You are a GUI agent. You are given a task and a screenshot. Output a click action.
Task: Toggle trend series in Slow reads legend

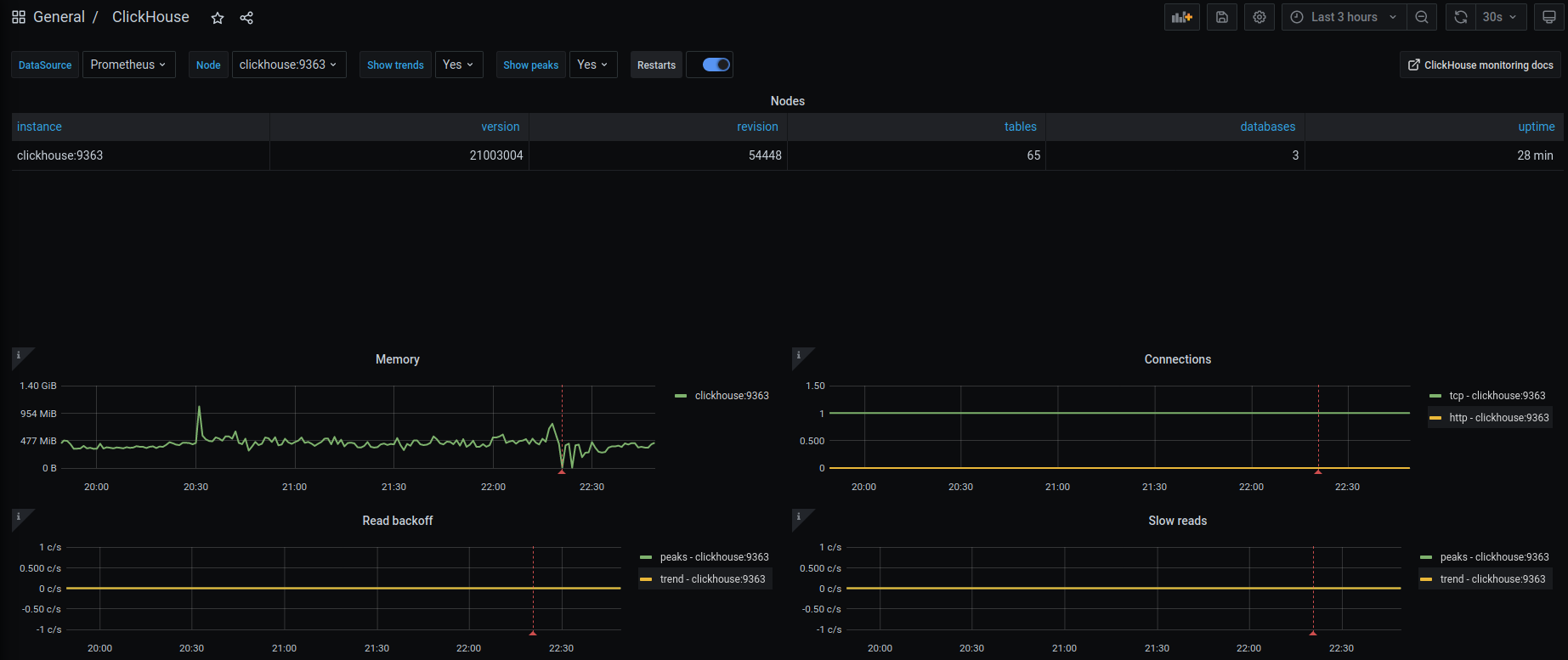pyautogui.click(x=1492, y=579)
